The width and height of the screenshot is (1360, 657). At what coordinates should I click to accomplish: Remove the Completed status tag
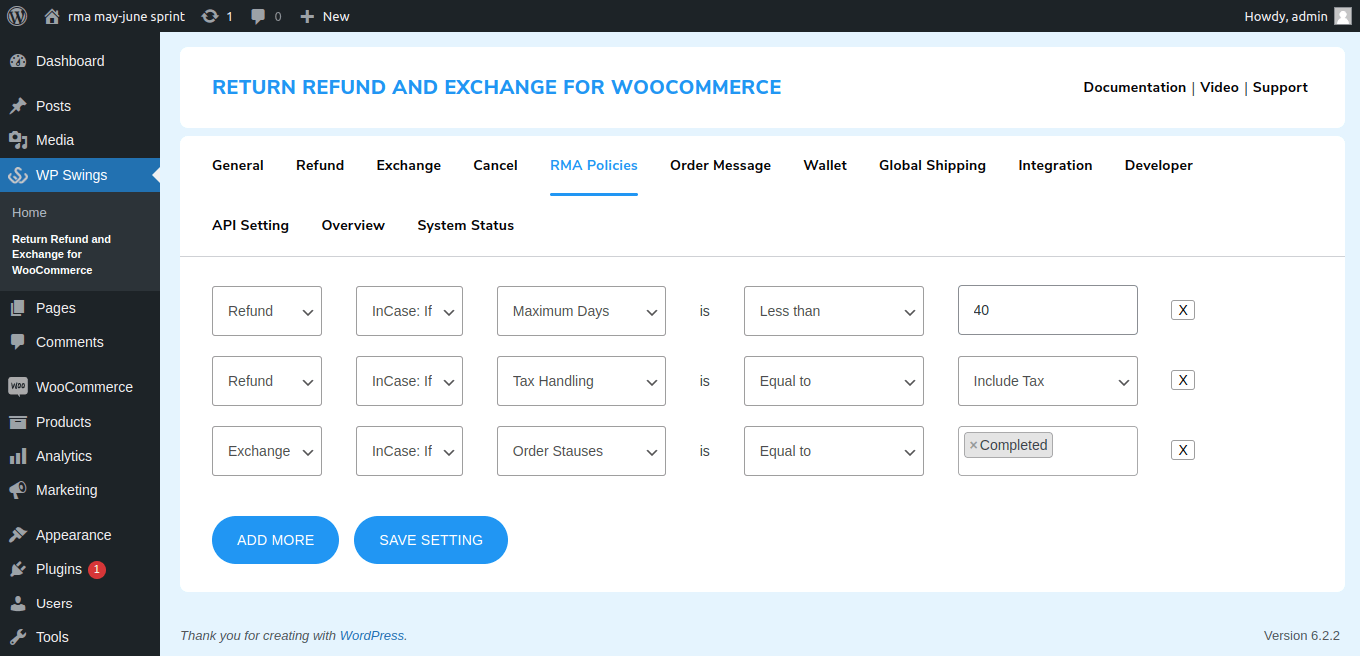point(973,446)
